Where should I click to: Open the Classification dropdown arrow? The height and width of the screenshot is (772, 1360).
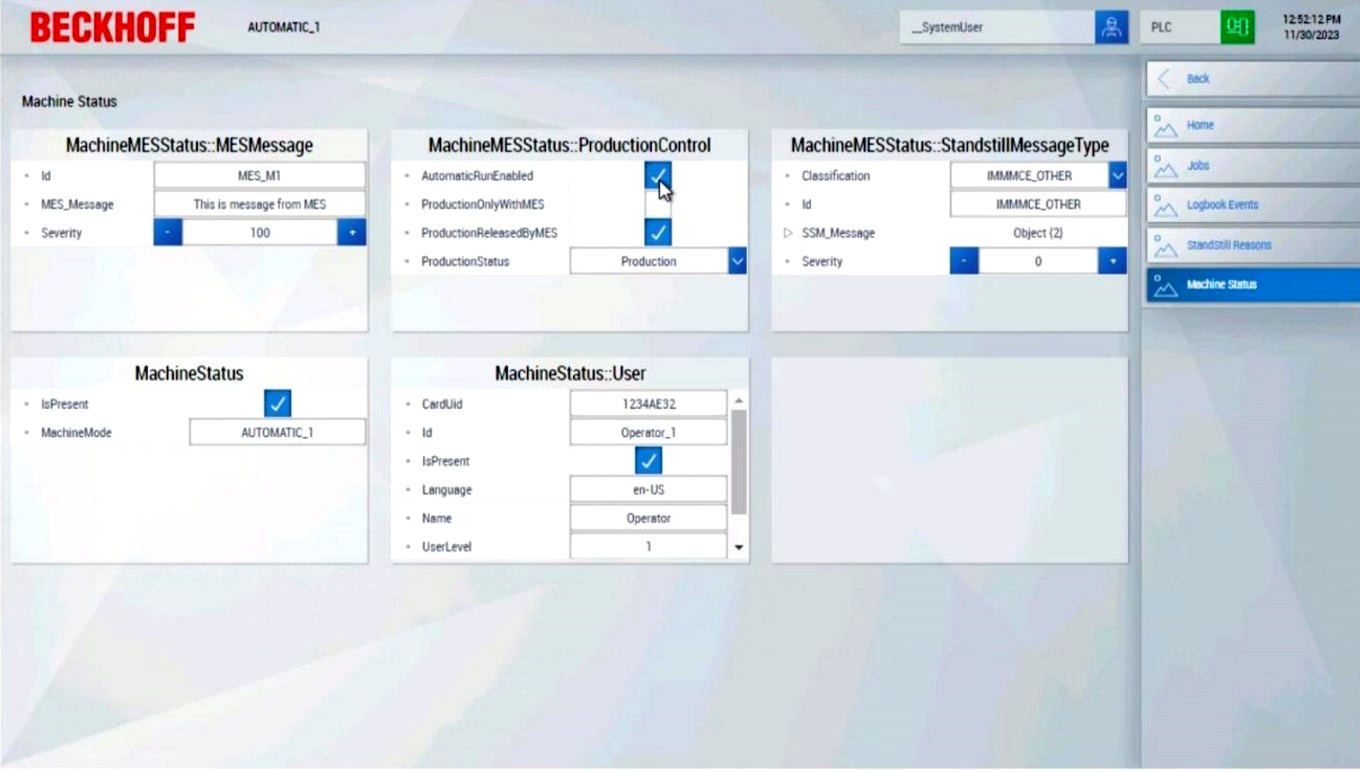point(1117,176)
